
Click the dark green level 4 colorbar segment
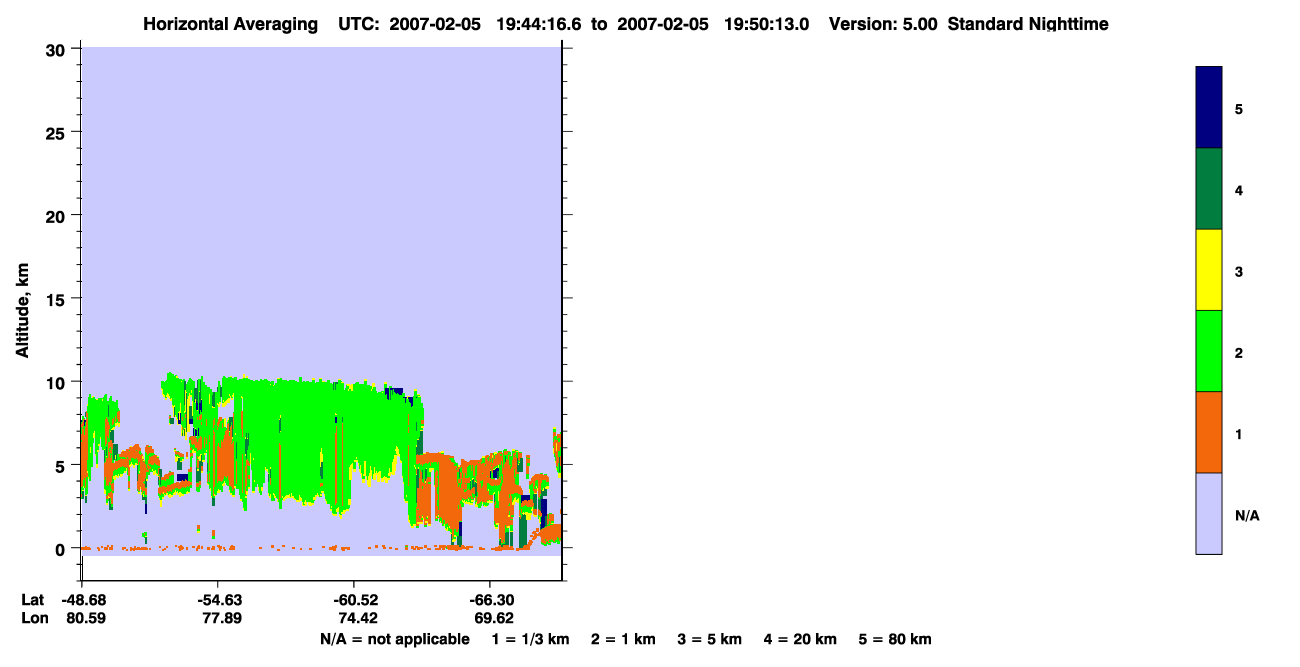[x=1208, y=189]
